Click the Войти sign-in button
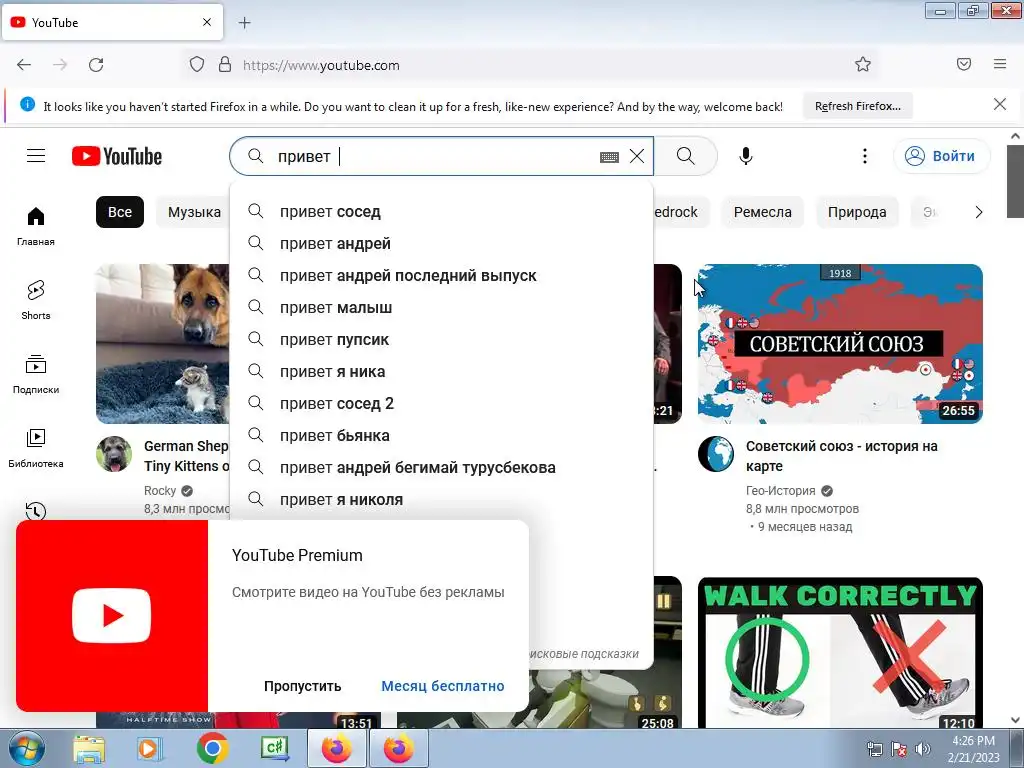The height and width of the screenshot is (768, 1024). point(941,156)
